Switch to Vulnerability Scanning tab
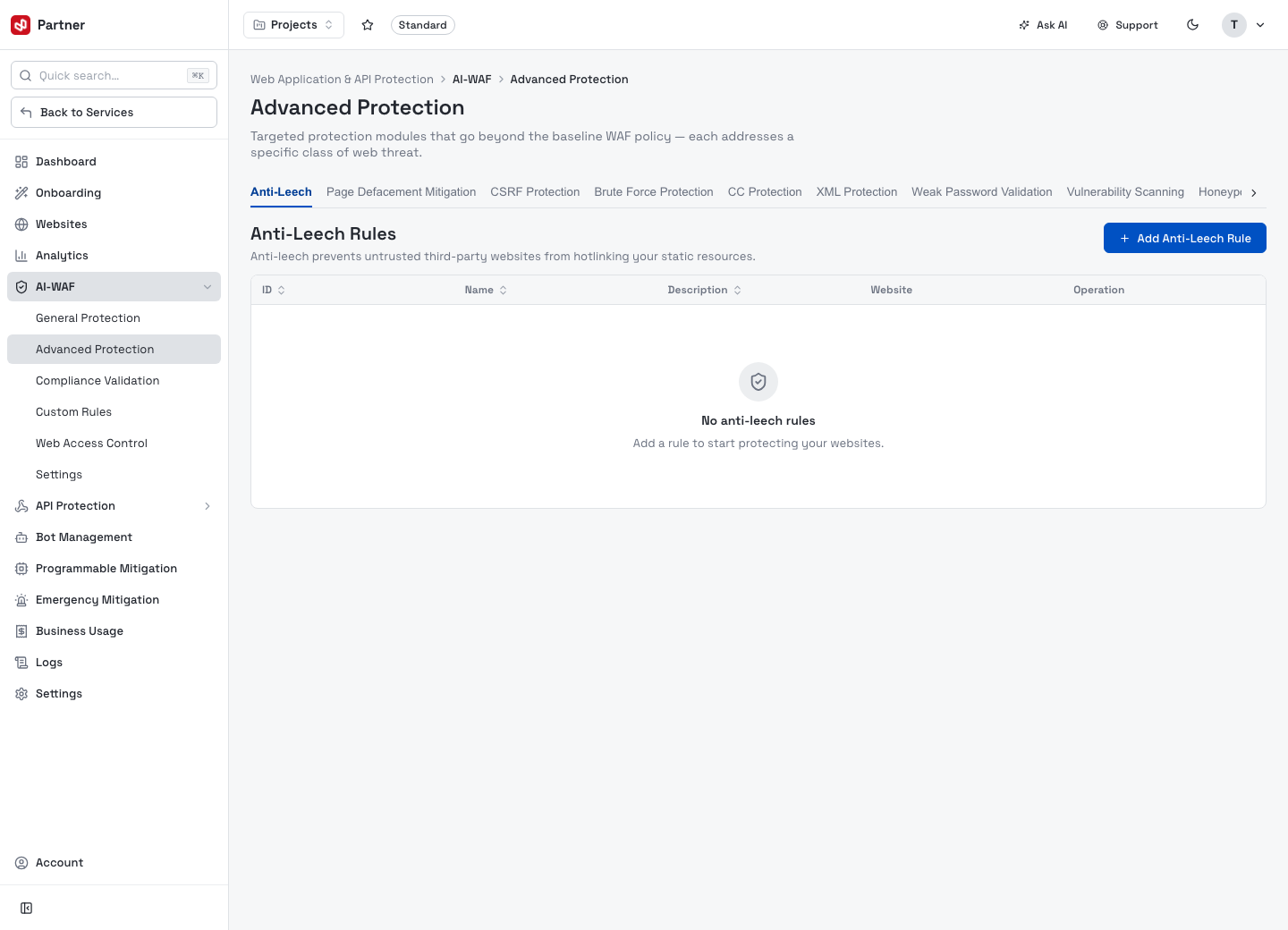 [x=1125, y=192]
